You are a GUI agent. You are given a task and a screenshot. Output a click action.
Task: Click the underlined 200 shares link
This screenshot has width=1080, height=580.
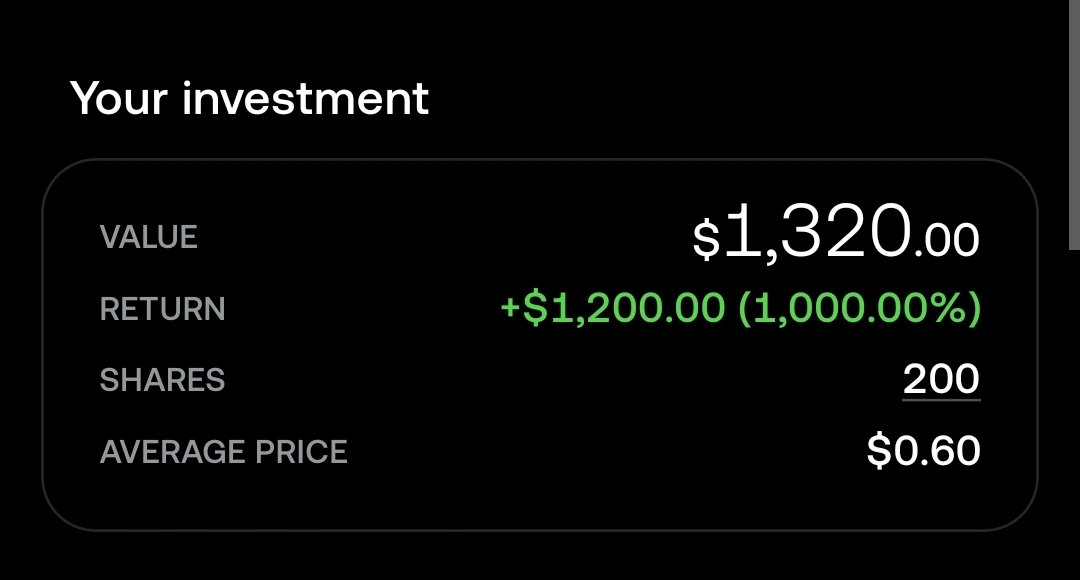(941, 380)
